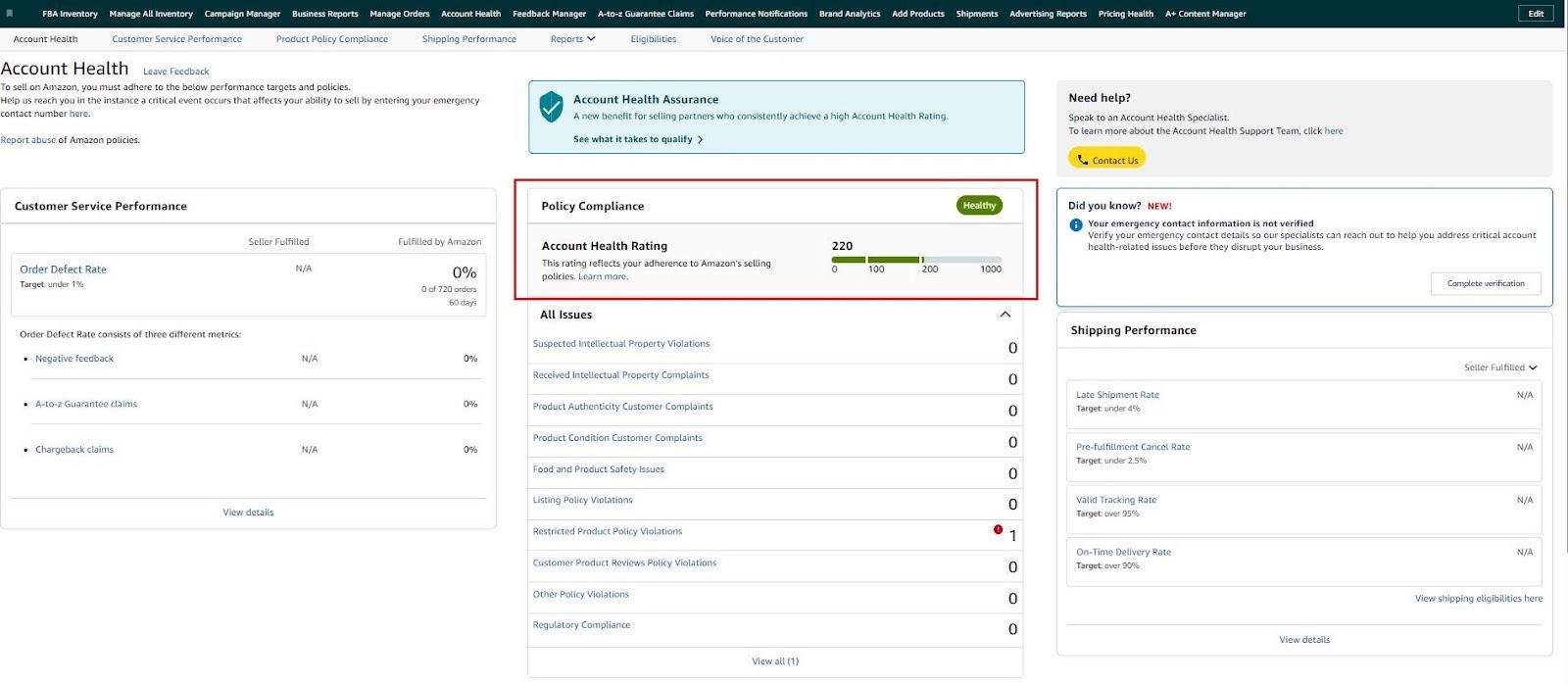The image size is (1568, 685).
Task: Open the Chargeback claims link
Action: 74,450
